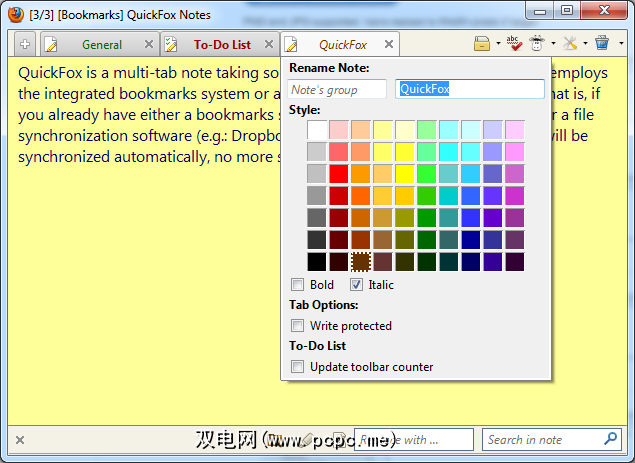635x463 pixels.
Task: Close the To-Do List tab
Action: (269, 45)
